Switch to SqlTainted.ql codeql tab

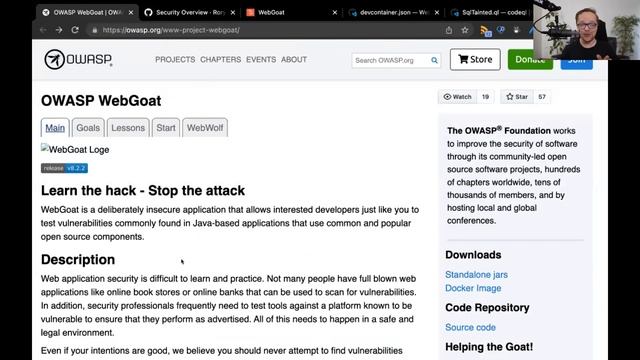(490, 13)
